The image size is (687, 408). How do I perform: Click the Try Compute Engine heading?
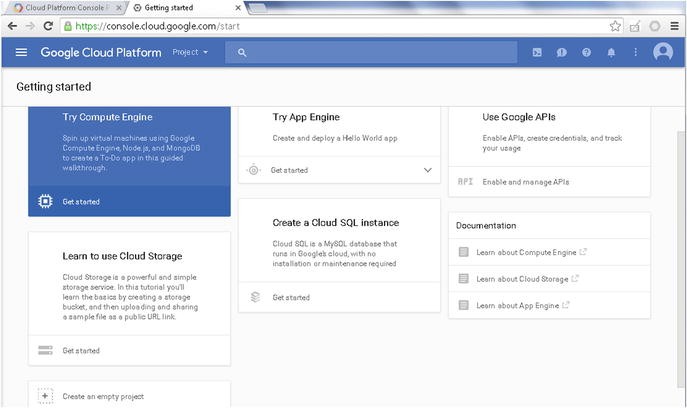pos(107,117)
